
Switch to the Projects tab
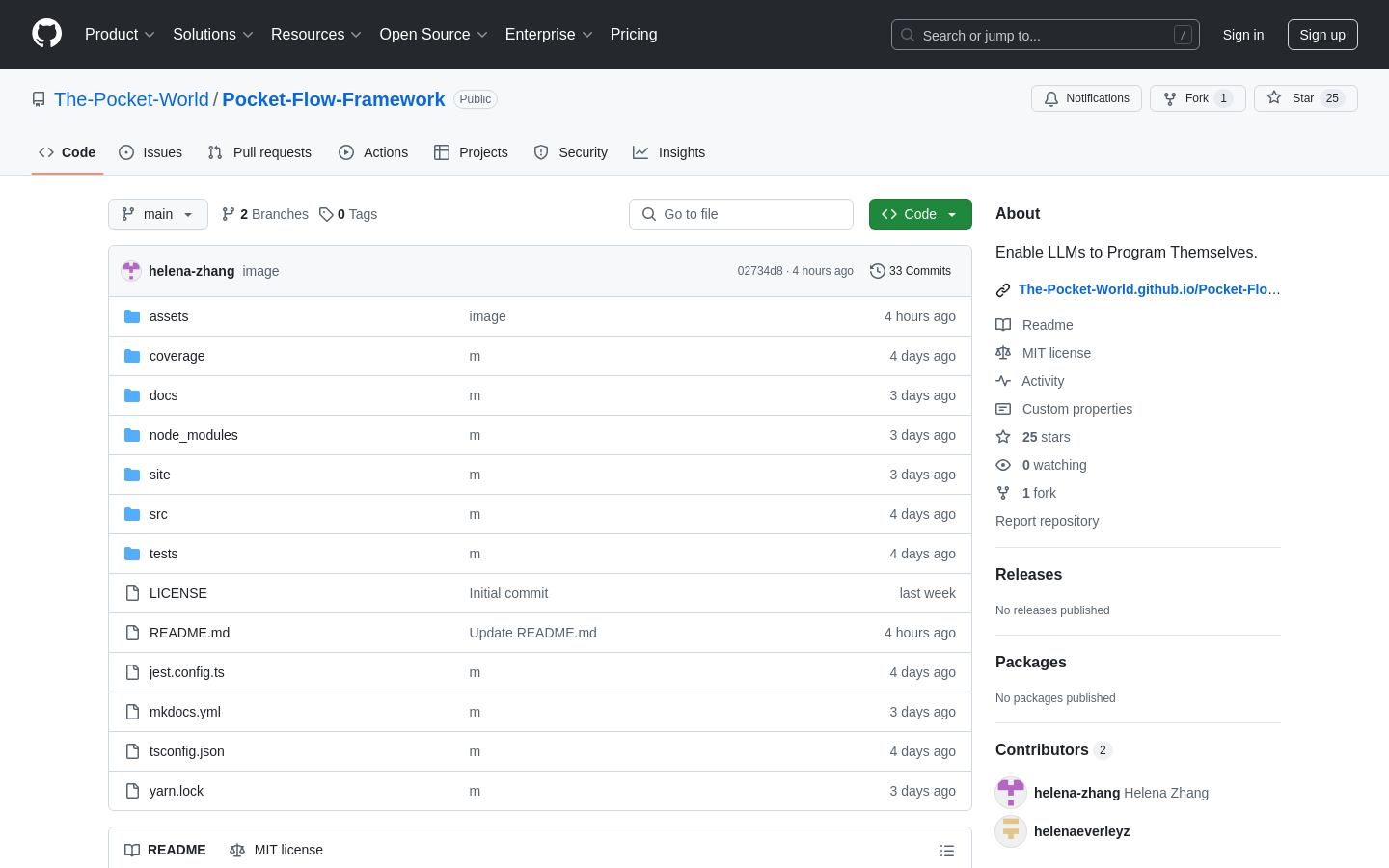(x=471, y=152)
